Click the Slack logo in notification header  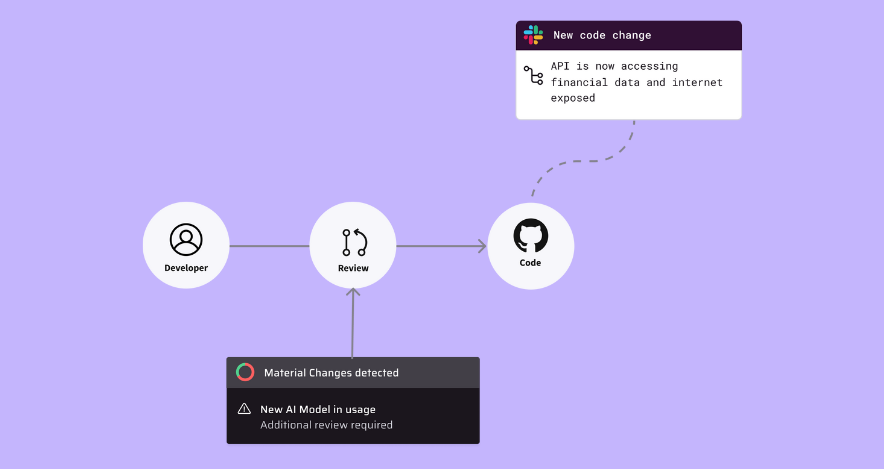coord(533,35)
